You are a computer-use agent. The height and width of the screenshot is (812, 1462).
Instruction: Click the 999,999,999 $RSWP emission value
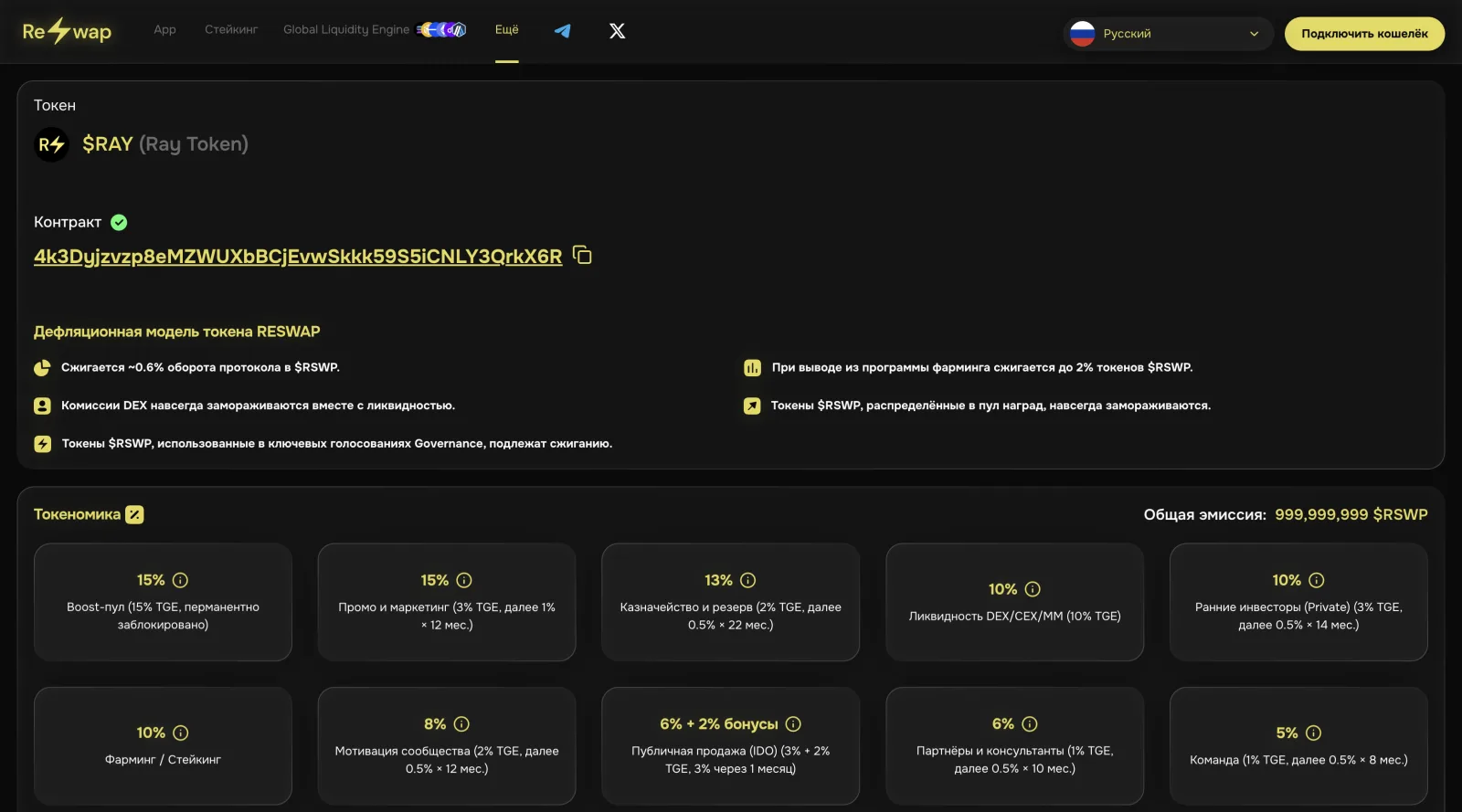coord(1351,515)
